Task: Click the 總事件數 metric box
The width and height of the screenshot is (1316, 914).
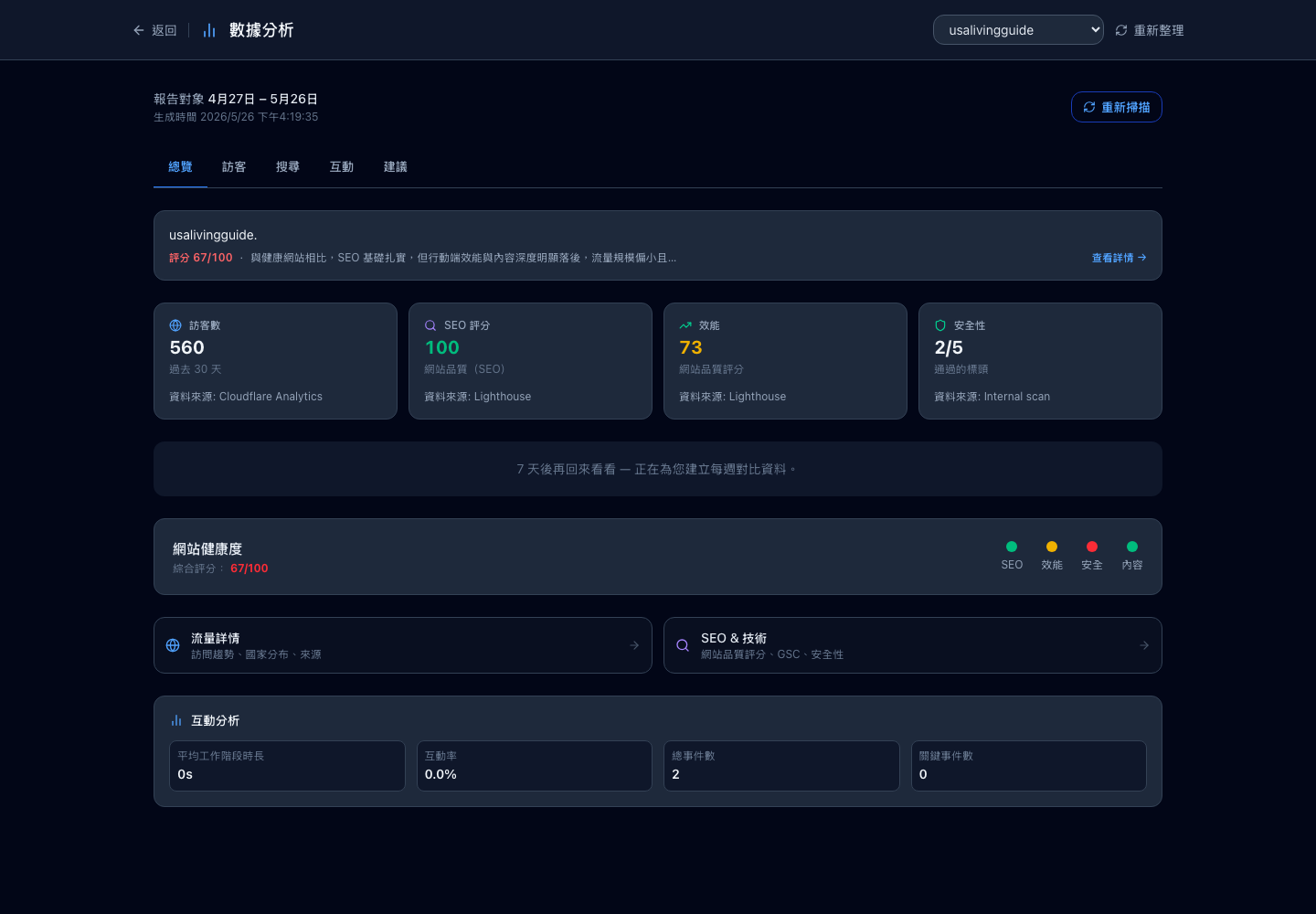Action: 781,766
